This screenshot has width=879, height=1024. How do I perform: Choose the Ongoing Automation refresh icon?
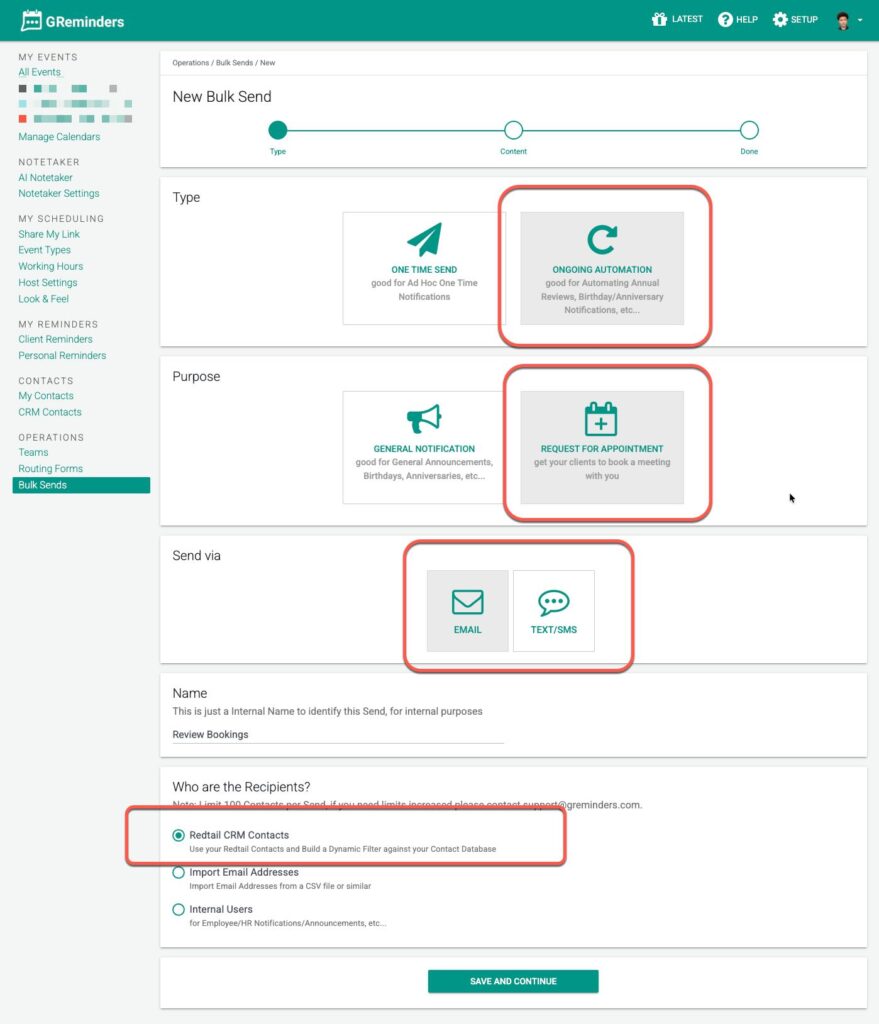[x=602, y=240]
